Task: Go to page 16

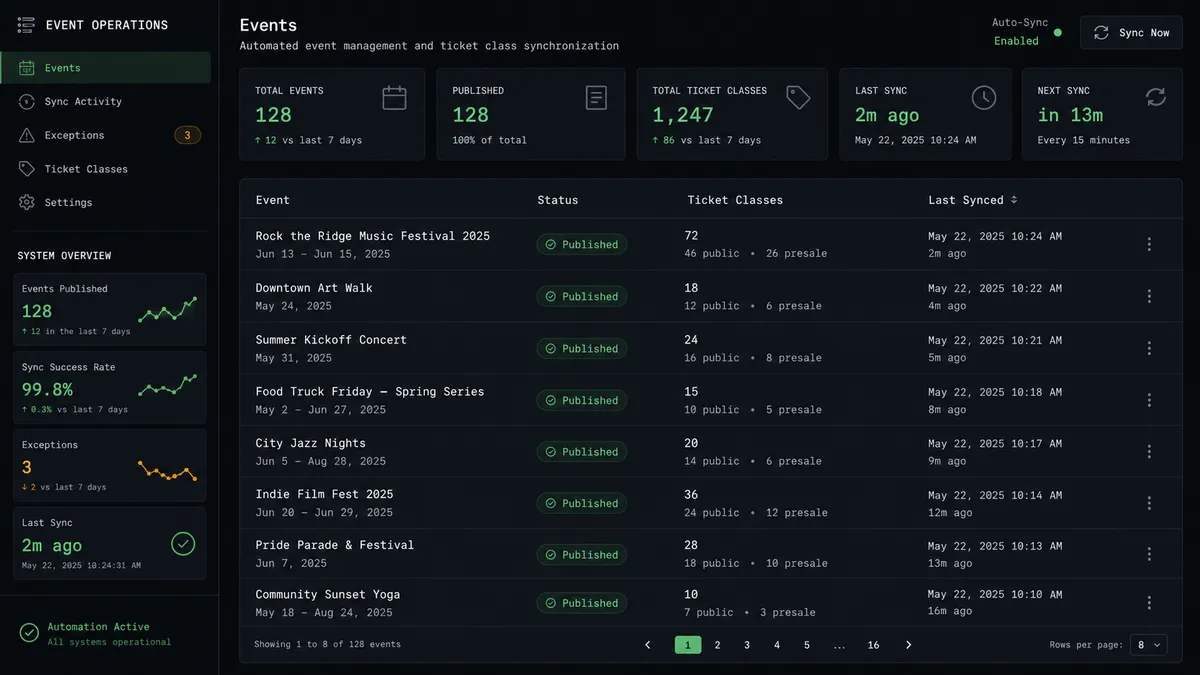Action: pyautogui.click(x=873, y=645)
